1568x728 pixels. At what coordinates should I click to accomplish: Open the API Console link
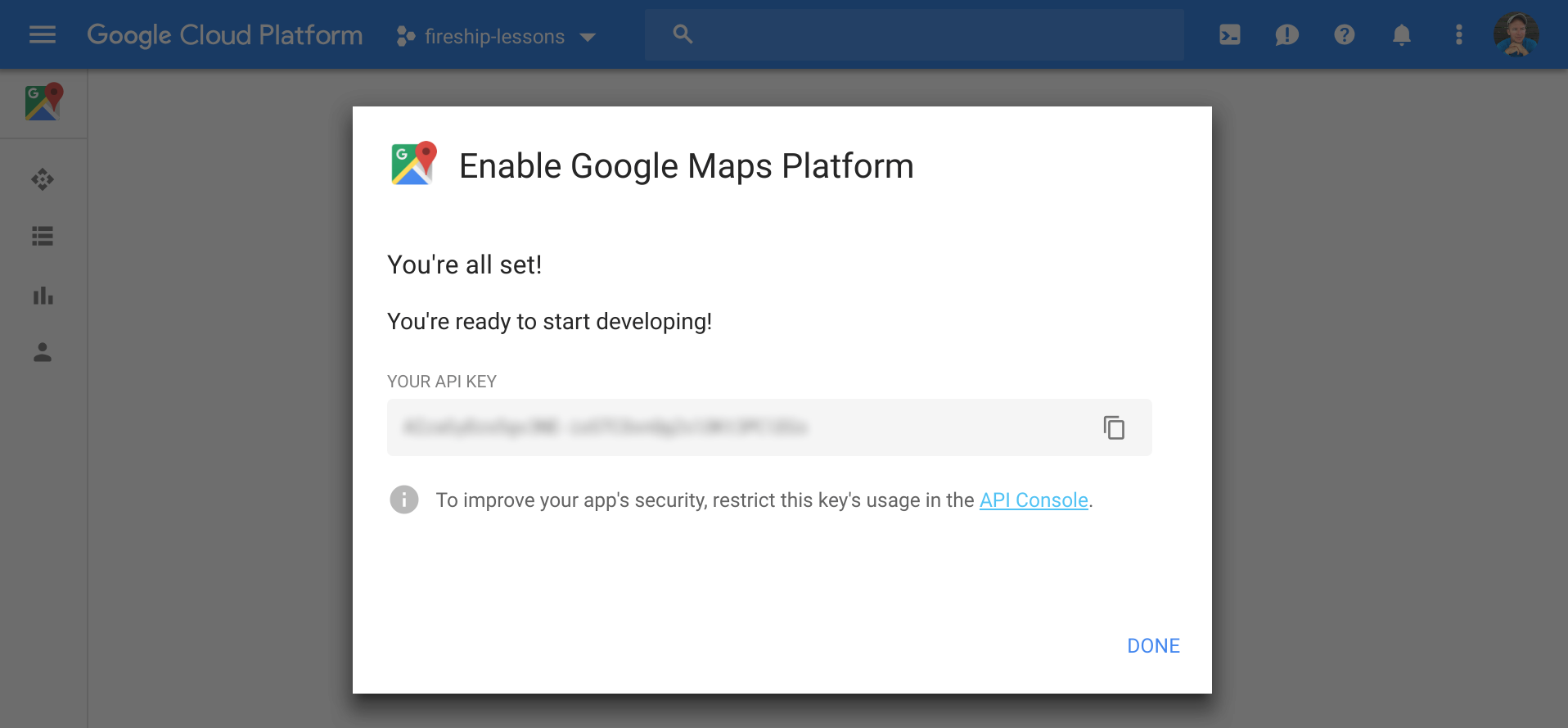point(1034,500)
